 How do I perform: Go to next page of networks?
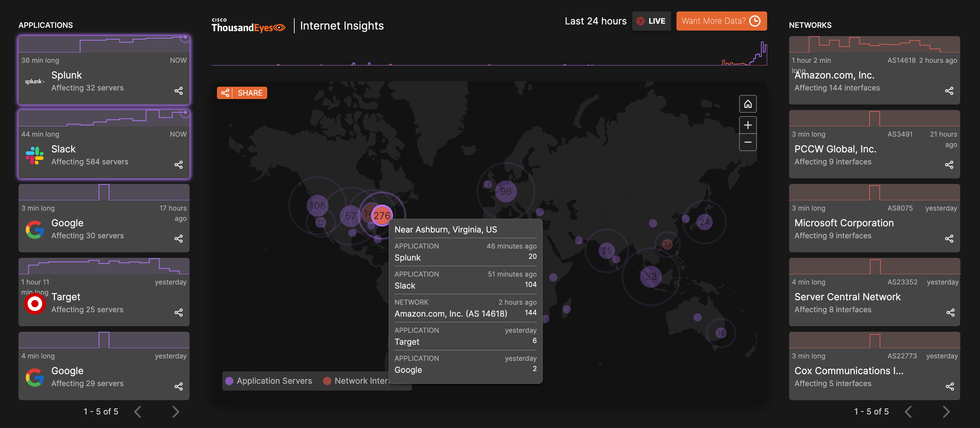click(946, 411)
